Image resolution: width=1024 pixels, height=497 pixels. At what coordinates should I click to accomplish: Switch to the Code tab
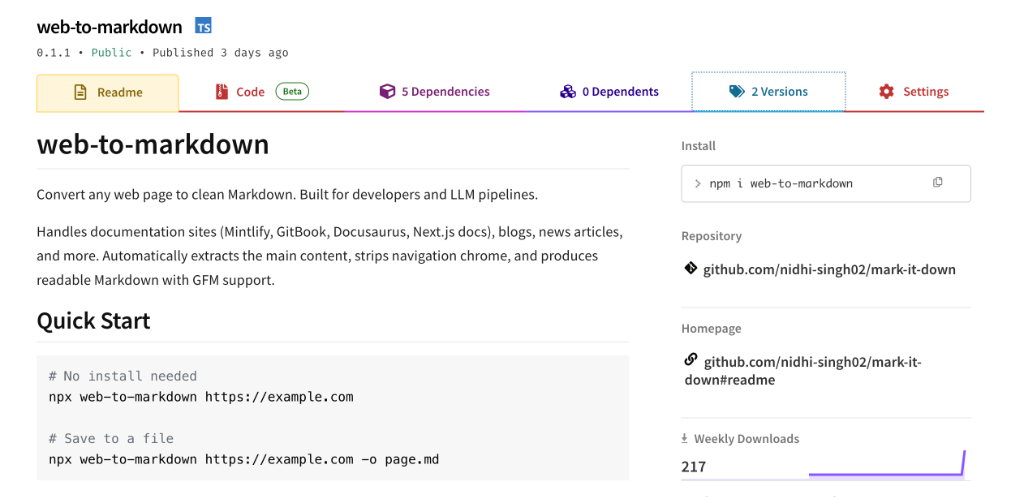tap(262, 92)
